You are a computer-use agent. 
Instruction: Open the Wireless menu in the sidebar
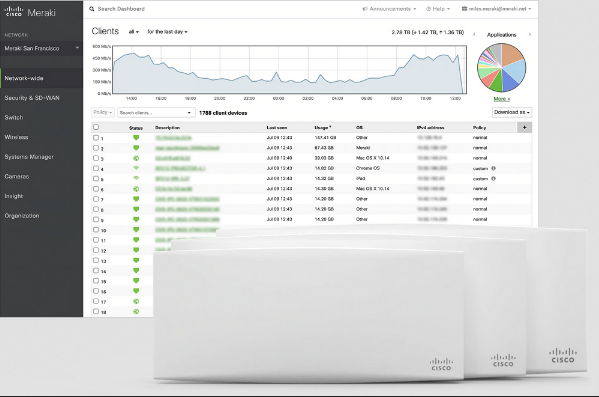[16, 137]
